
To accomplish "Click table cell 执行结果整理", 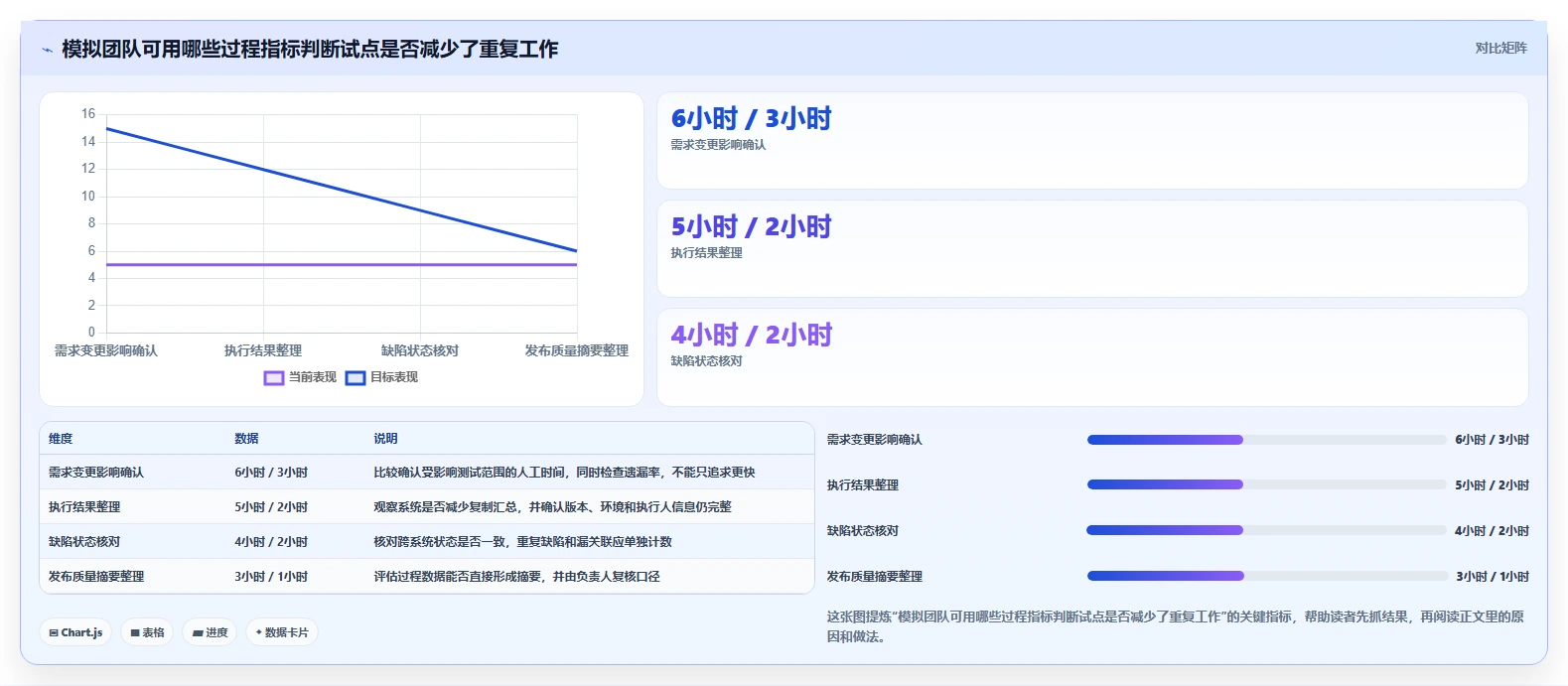I will click(x=84, y=507).
